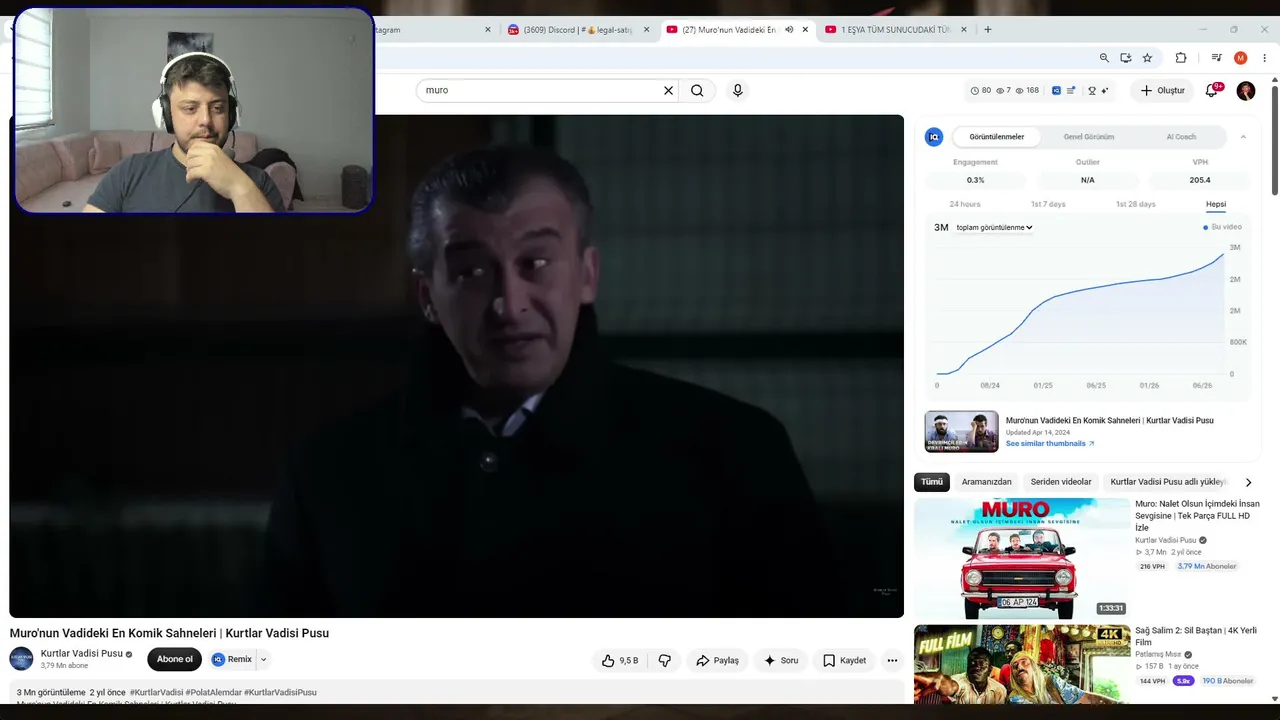
Task: Select the Görüntülenmeler tab
Action: [x=996, y=137]
